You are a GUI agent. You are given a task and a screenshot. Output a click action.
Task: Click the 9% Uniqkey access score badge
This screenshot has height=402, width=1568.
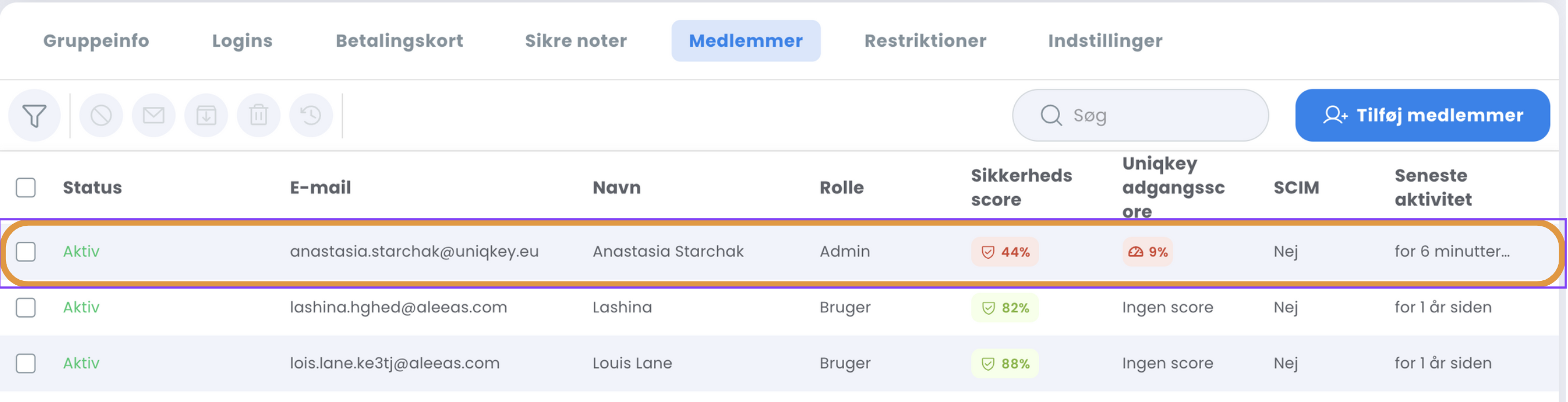pos(1148,252)
